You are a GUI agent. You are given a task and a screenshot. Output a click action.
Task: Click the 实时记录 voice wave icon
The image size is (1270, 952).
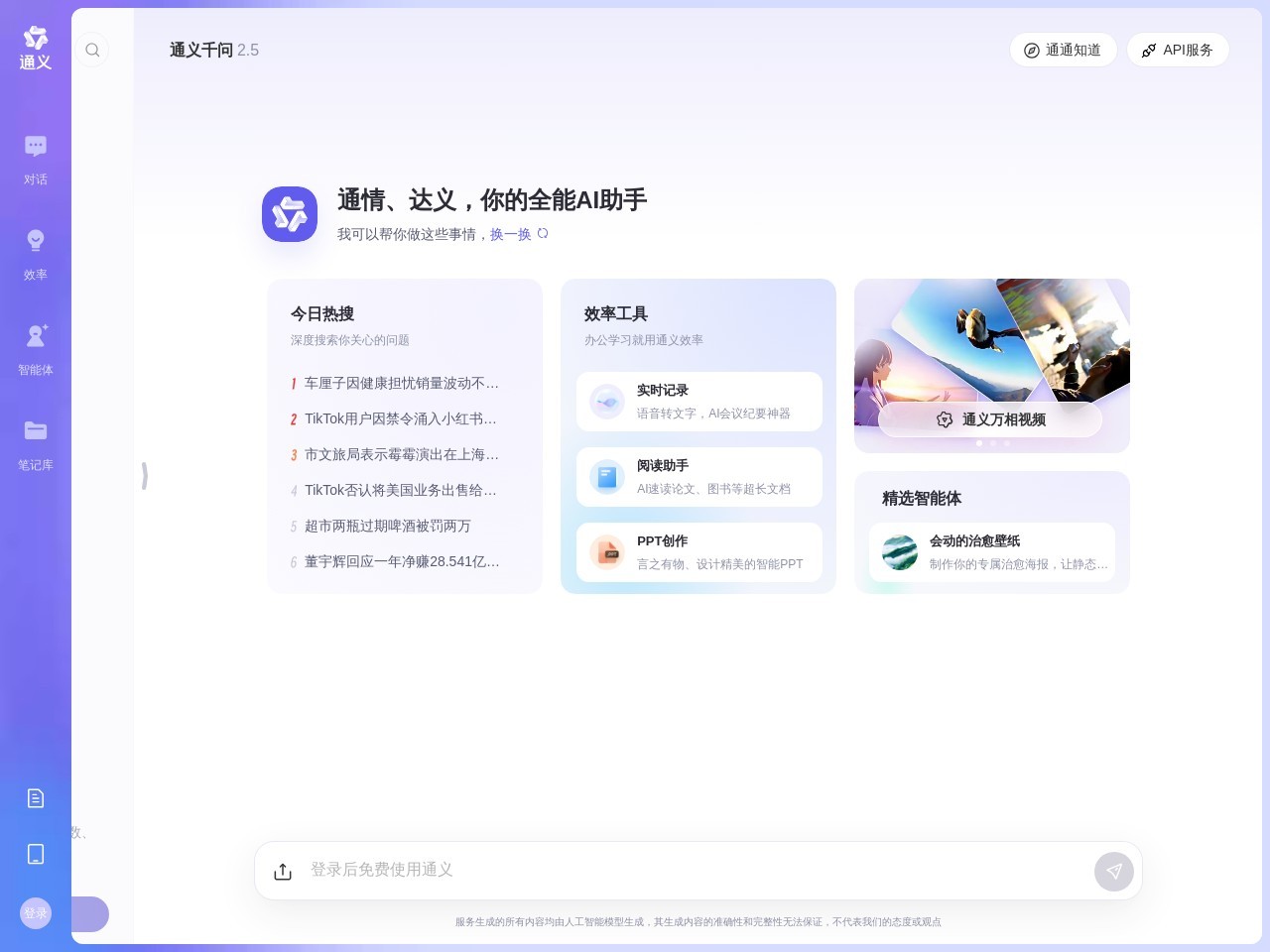coord(607,402)
